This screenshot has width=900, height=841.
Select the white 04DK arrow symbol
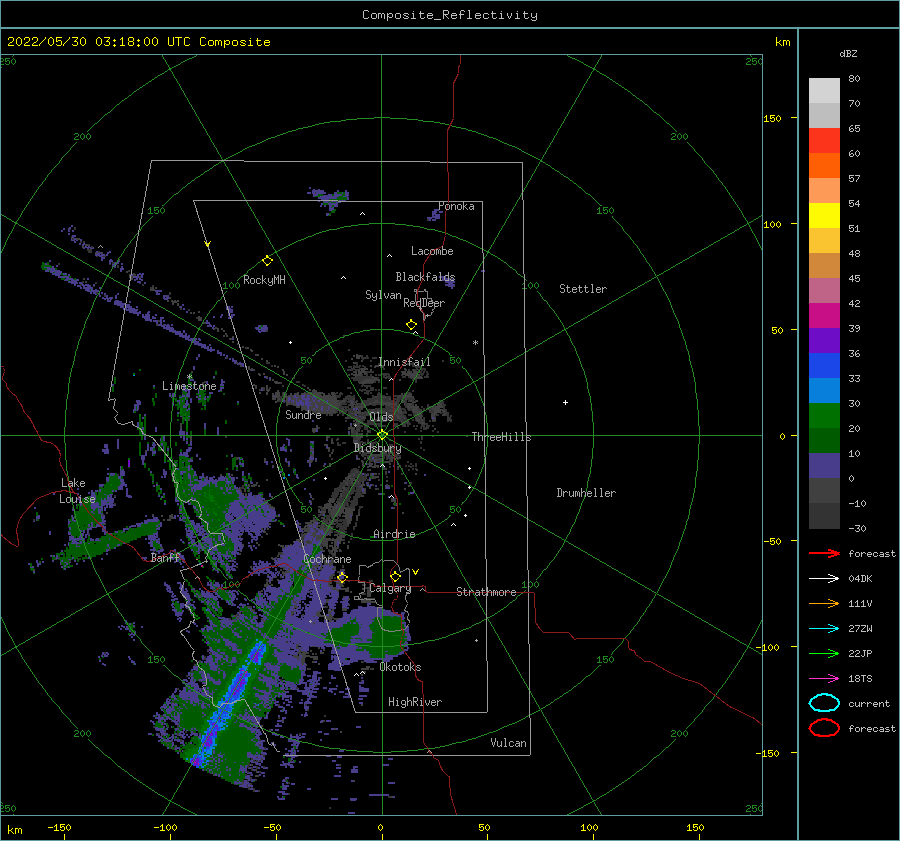[x=824, y=579]
